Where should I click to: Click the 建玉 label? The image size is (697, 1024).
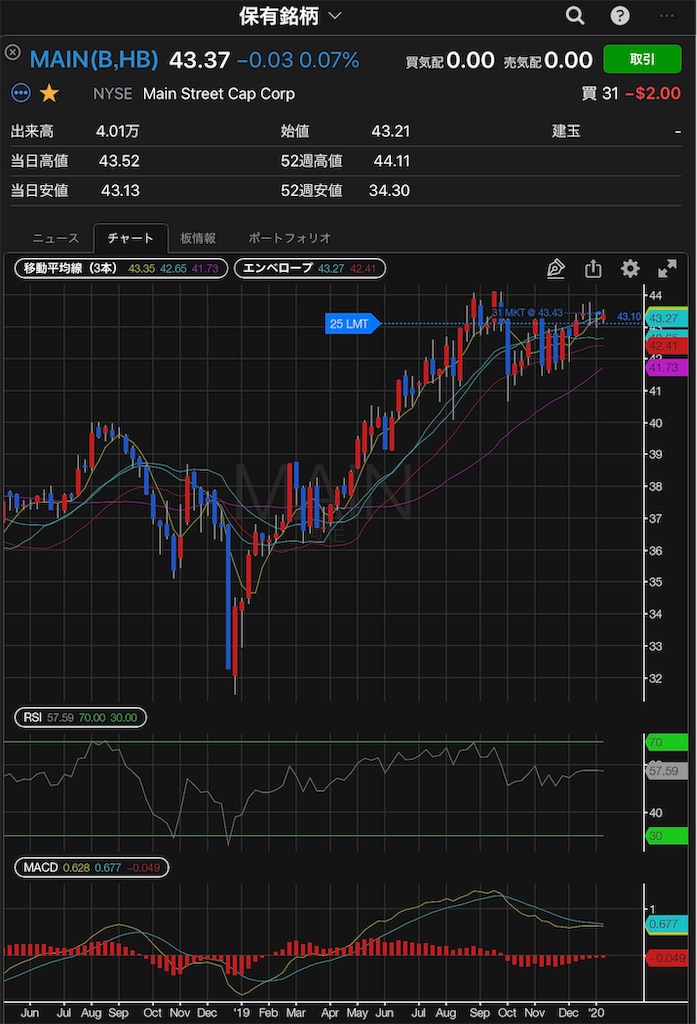pos(566,131)
